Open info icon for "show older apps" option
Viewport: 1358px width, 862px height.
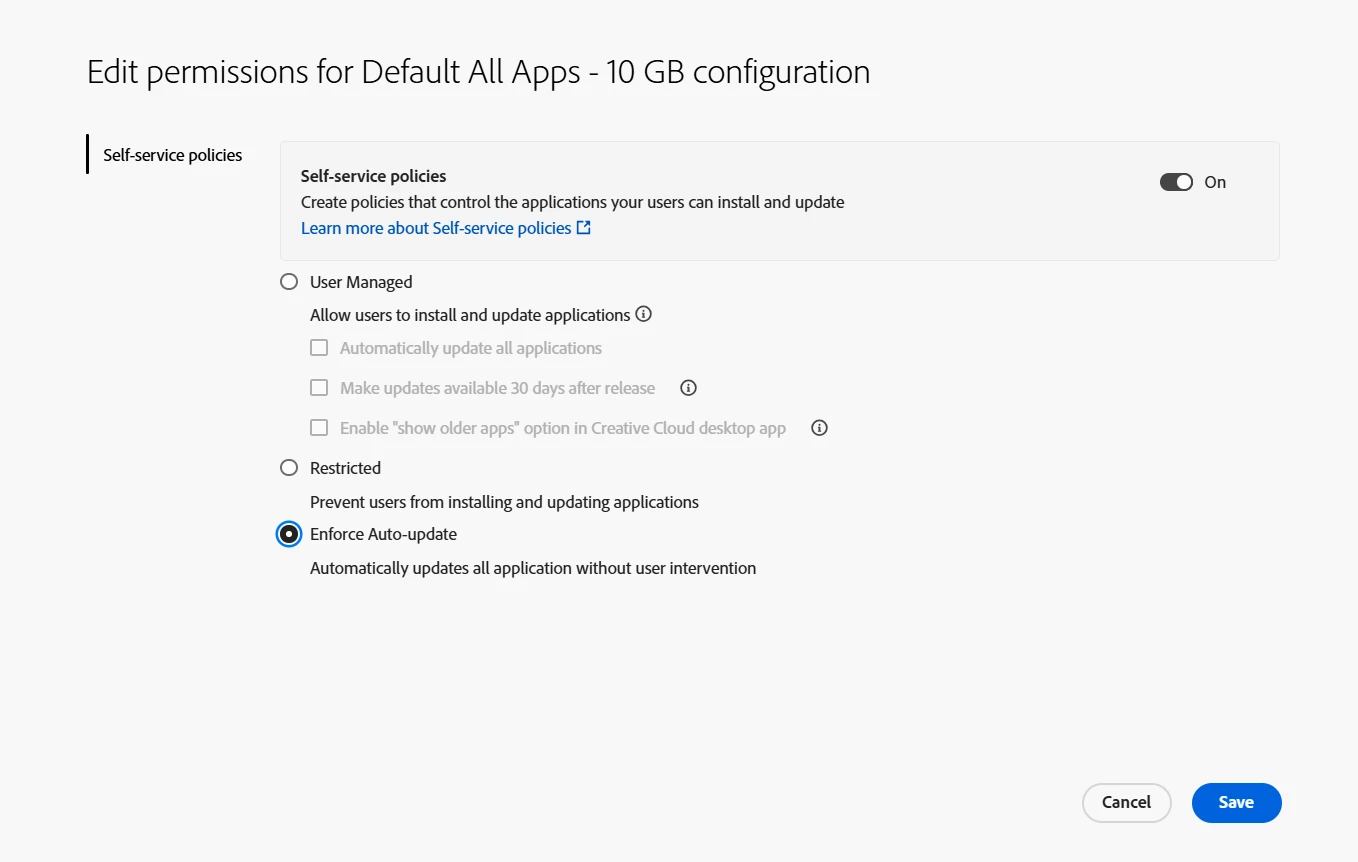[819, 428]
